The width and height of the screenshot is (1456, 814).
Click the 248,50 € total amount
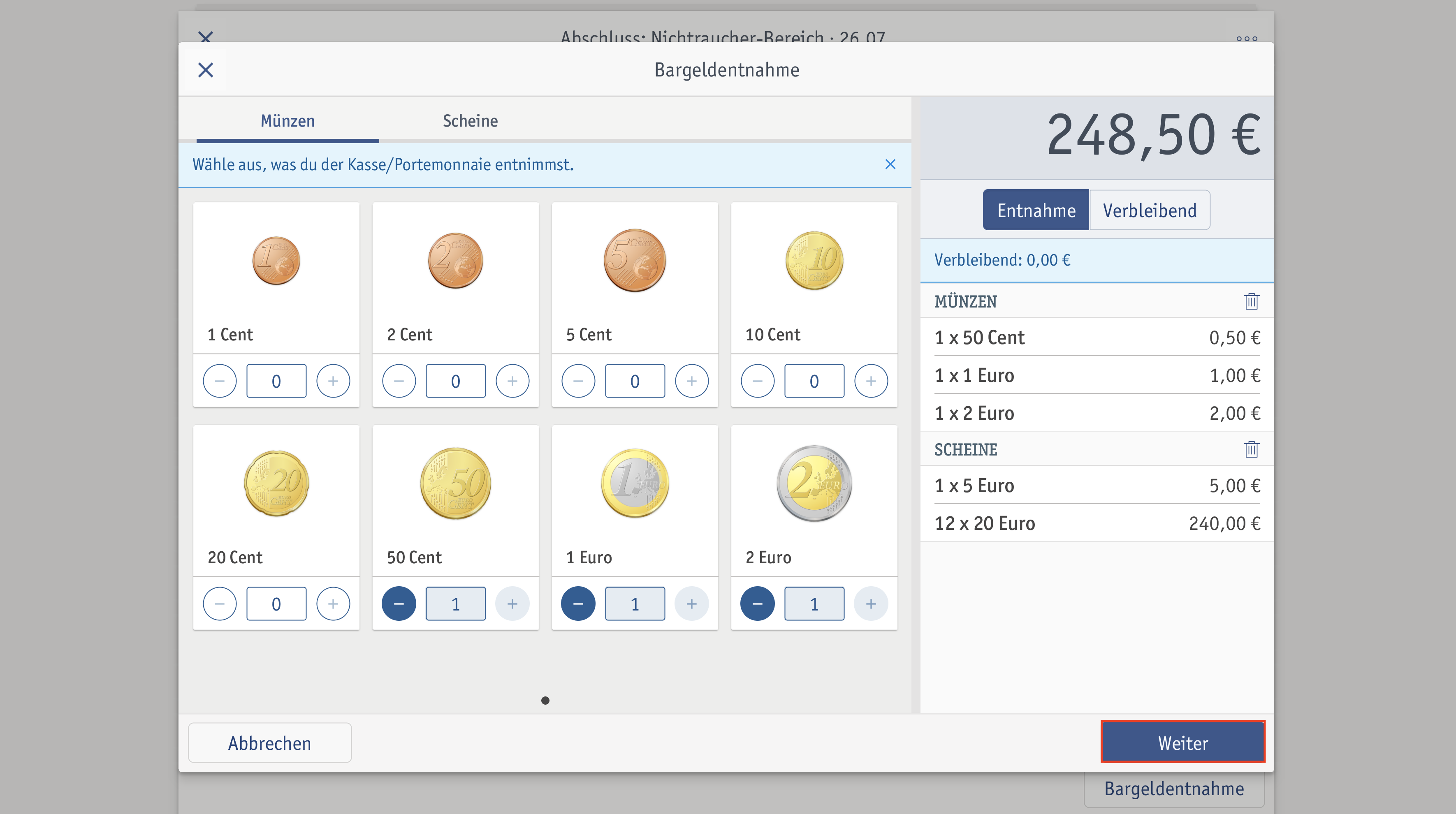coord(1154,136)
